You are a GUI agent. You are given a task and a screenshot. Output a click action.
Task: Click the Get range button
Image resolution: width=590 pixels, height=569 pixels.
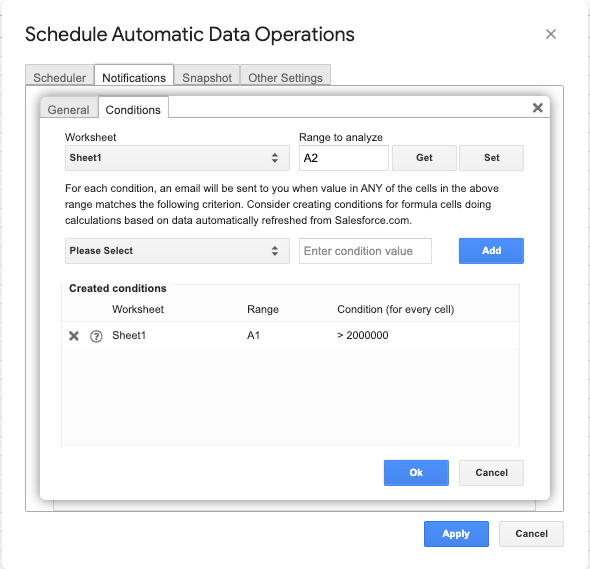tap(424, 158)
